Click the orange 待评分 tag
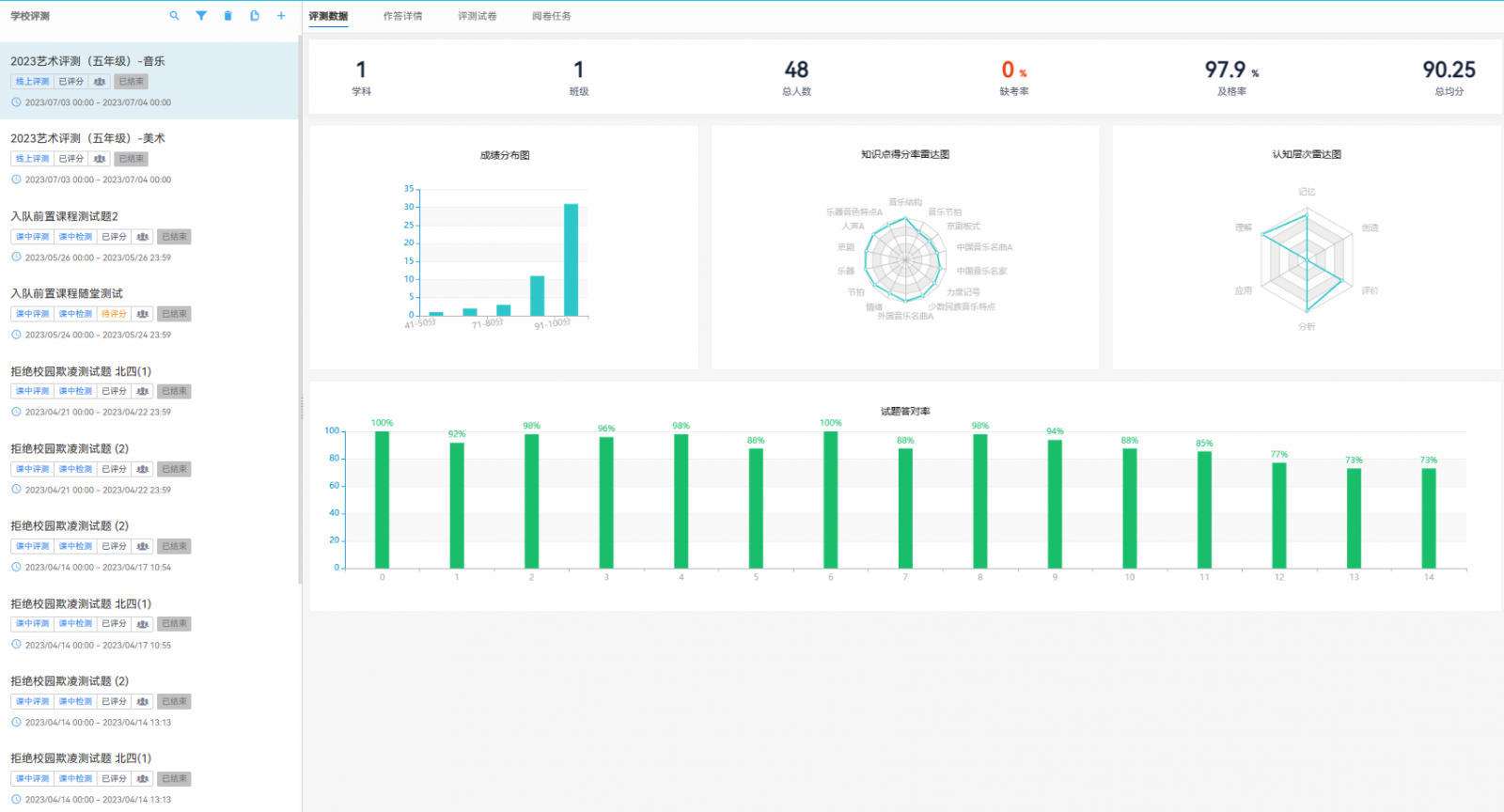The width and height of the screenshot is (1504, 812). pos(114,314)
